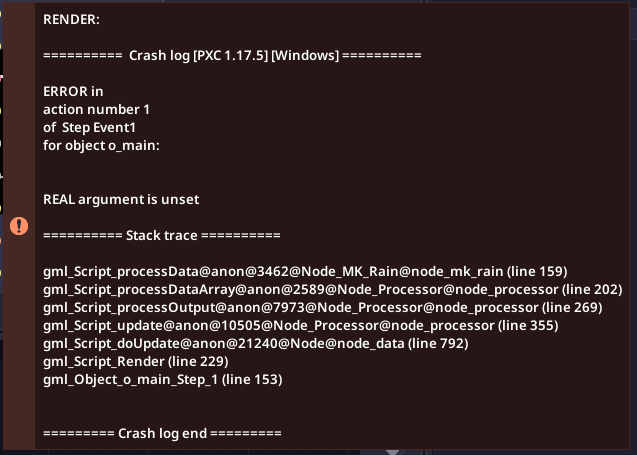The image size is (637, 455).
Task: Click the Crash log PXC 1.17.5 header line
Action: (232, 56)
